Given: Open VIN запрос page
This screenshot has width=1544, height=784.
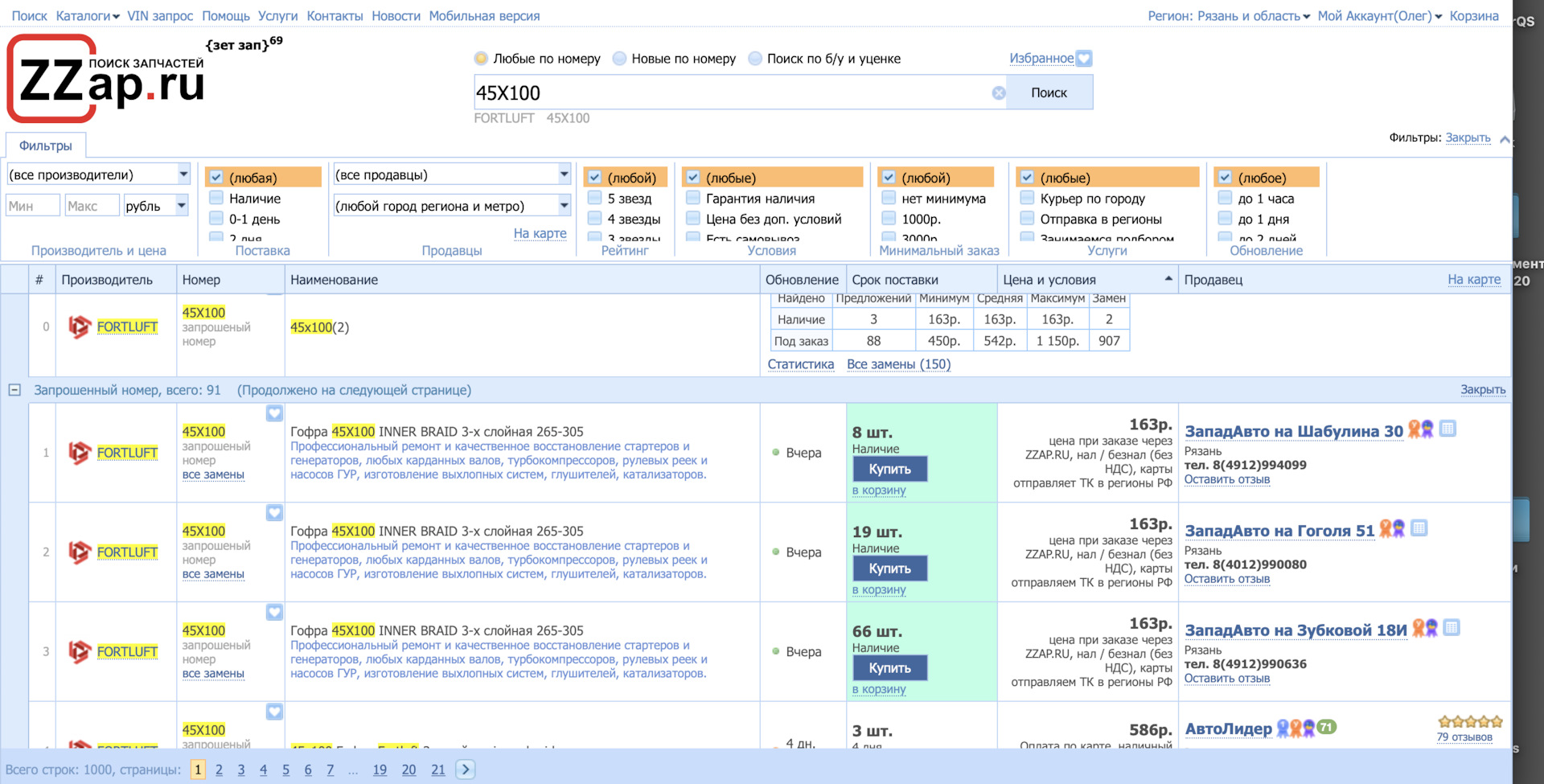Looking at the screenshot, I should pos(160,16).
